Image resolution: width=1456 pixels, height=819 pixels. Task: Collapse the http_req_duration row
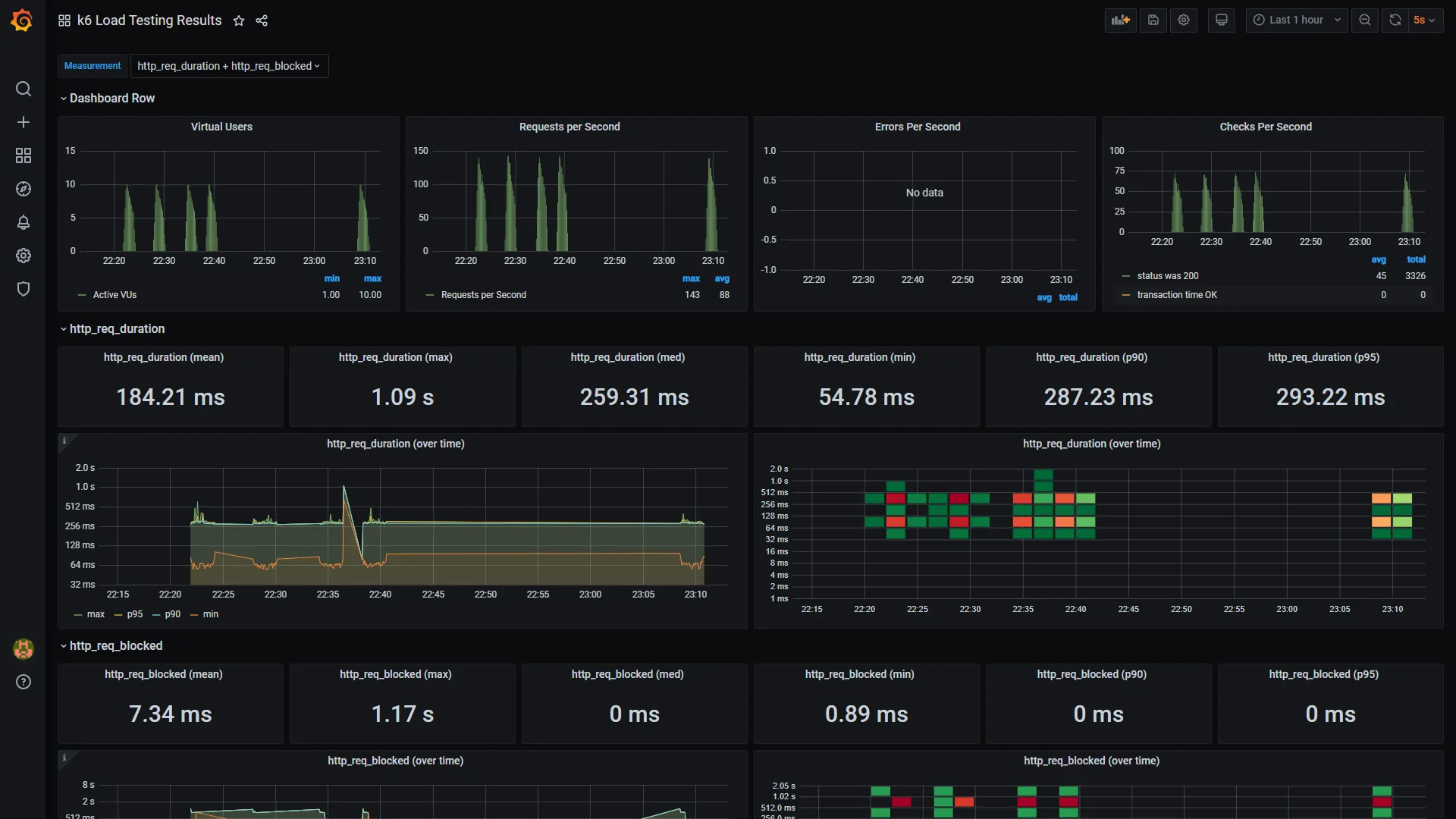click(x=112, y=328)
